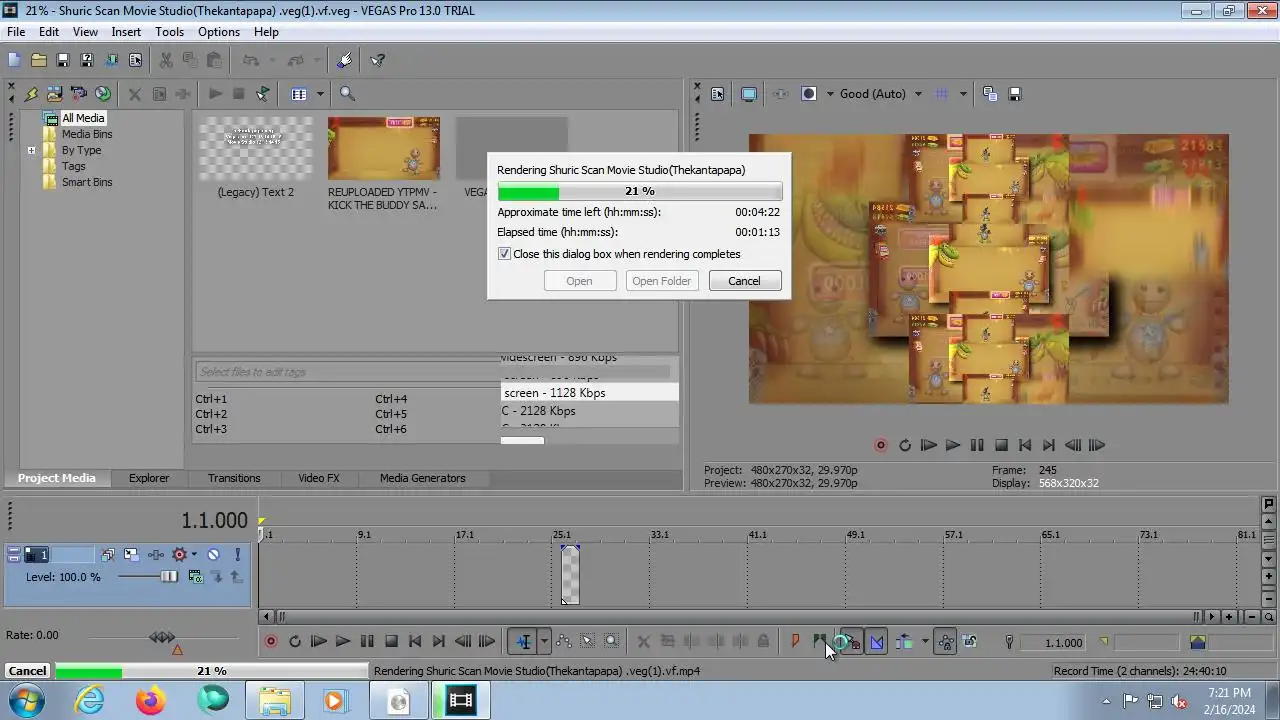This screenshot has height=720, width=1280.
Task: Save preview snapshot to file
Action: [1014, 94]
